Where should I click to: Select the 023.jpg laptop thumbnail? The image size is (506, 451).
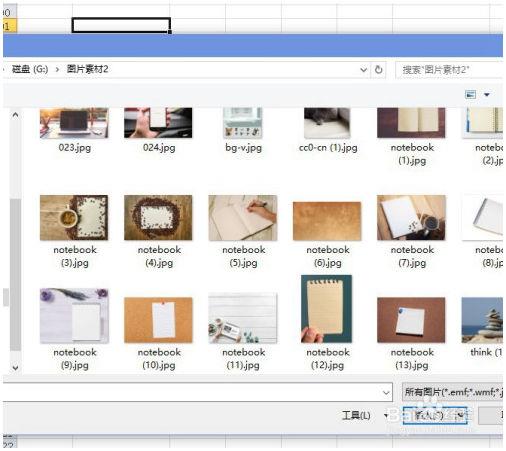pos(74,123)
